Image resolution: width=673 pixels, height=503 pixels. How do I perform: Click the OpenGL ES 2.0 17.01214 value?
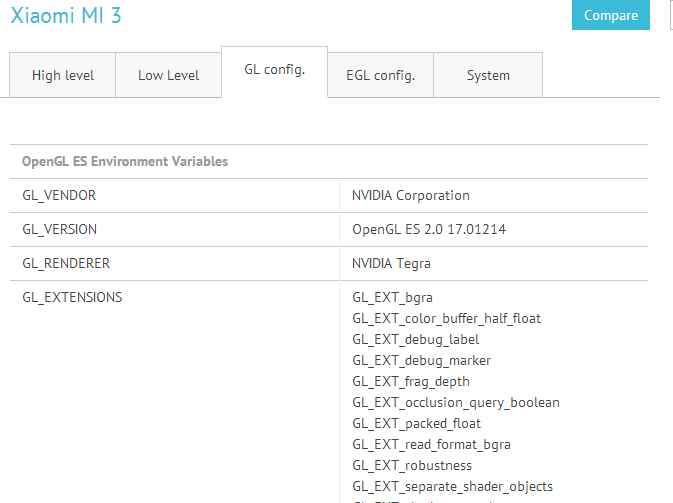428,229
